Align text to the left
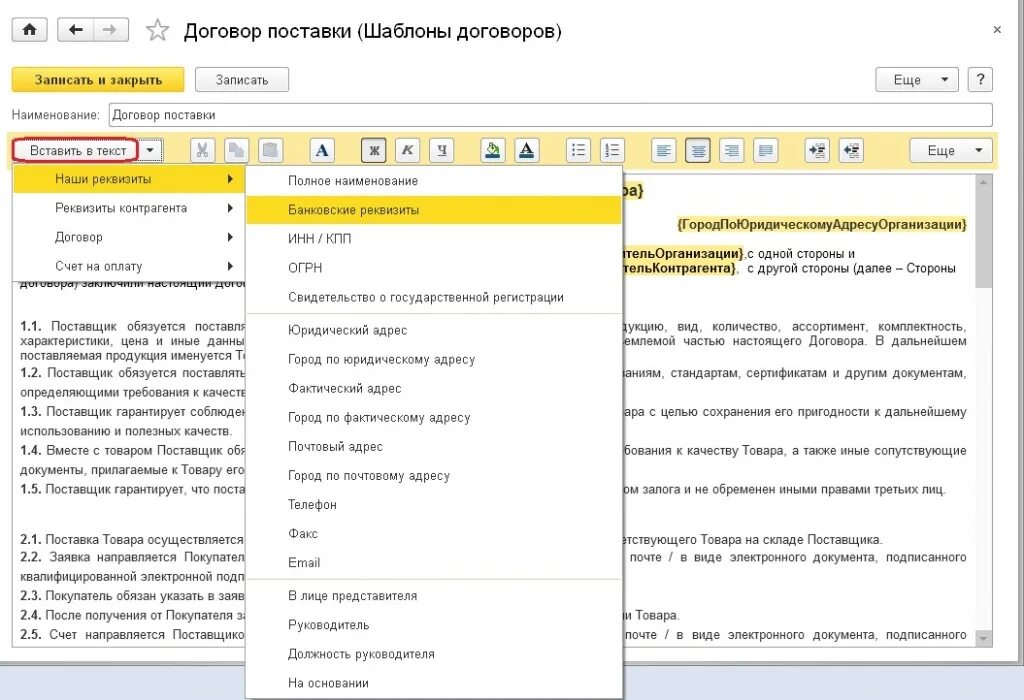This screenshot has height=700, width=1024. coord(664,151)
